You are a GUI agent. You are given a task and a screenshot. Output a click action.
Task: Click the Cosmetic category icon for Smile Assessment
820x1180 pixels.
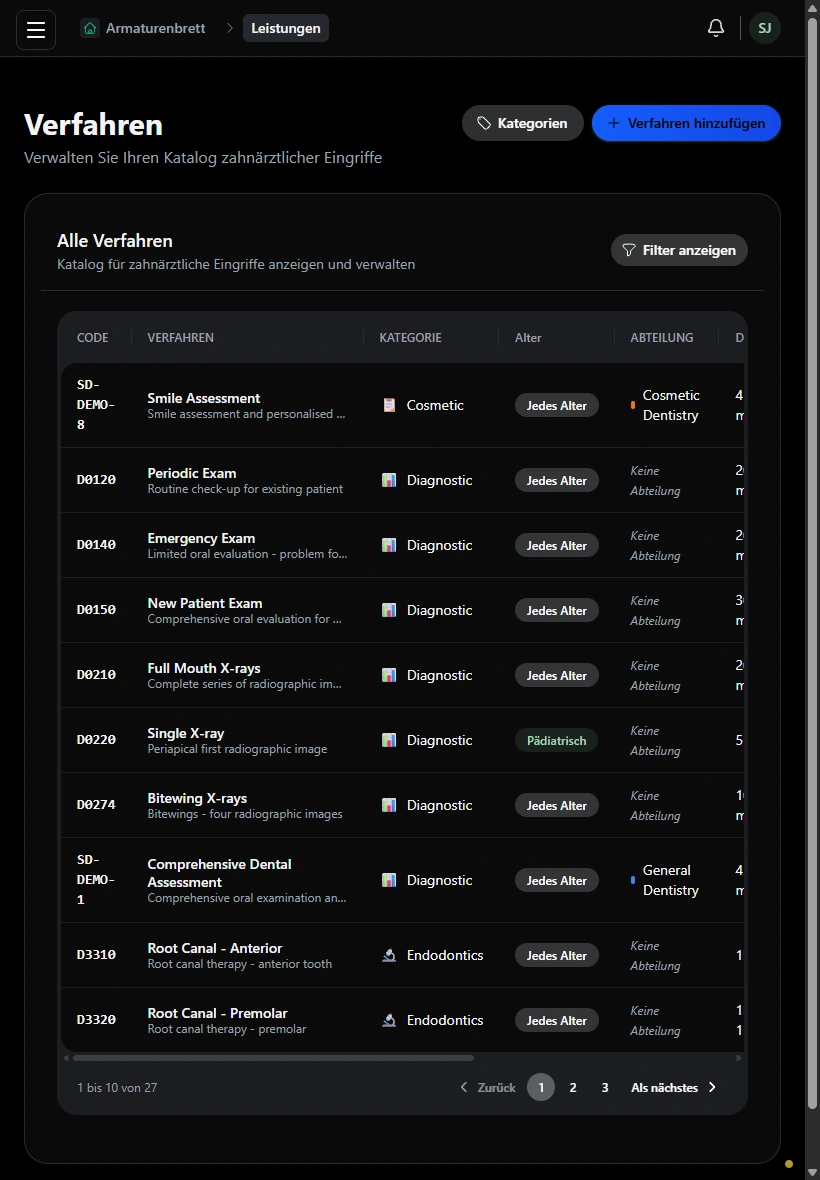point(389,405)
